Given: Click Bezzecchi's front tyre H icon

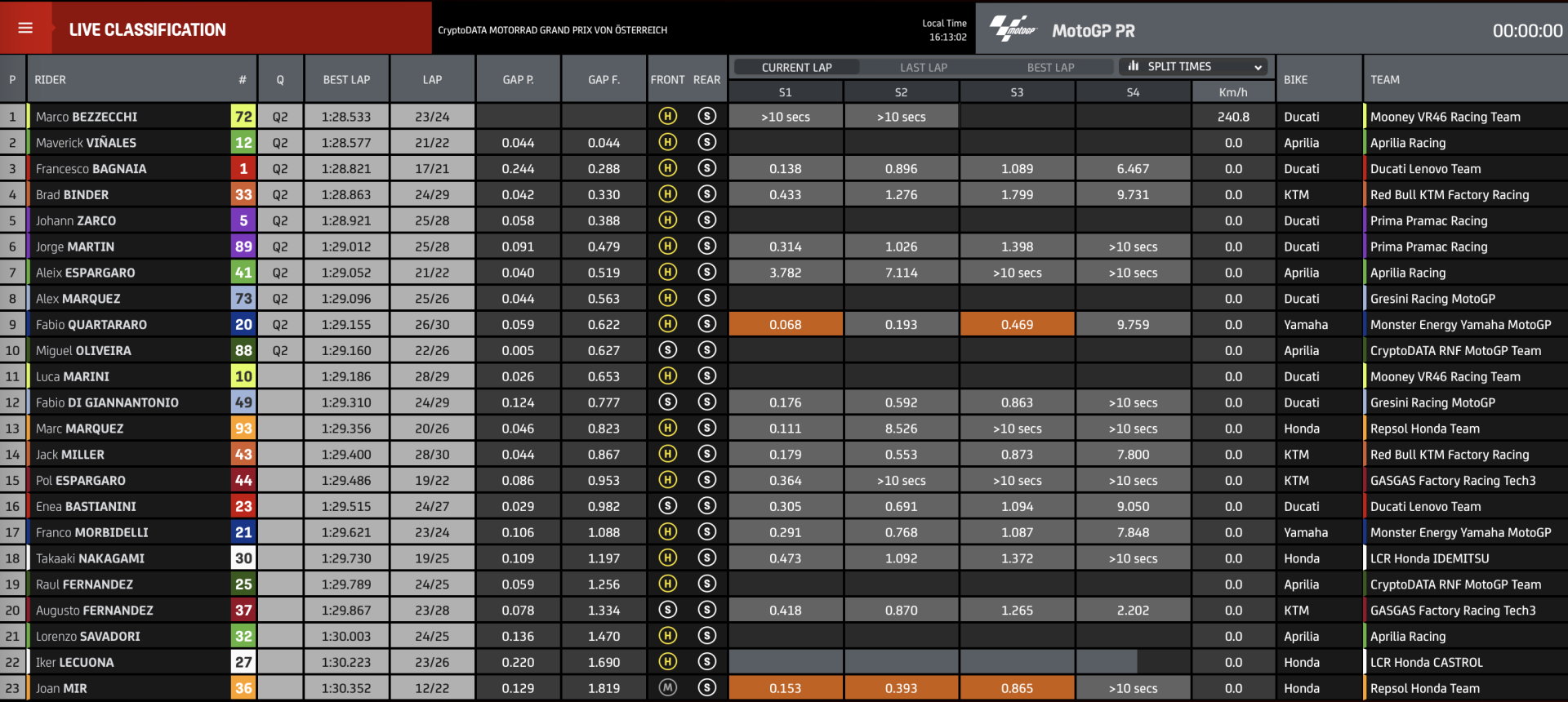Looking at the screenshot, I should (x=667, y=116).
